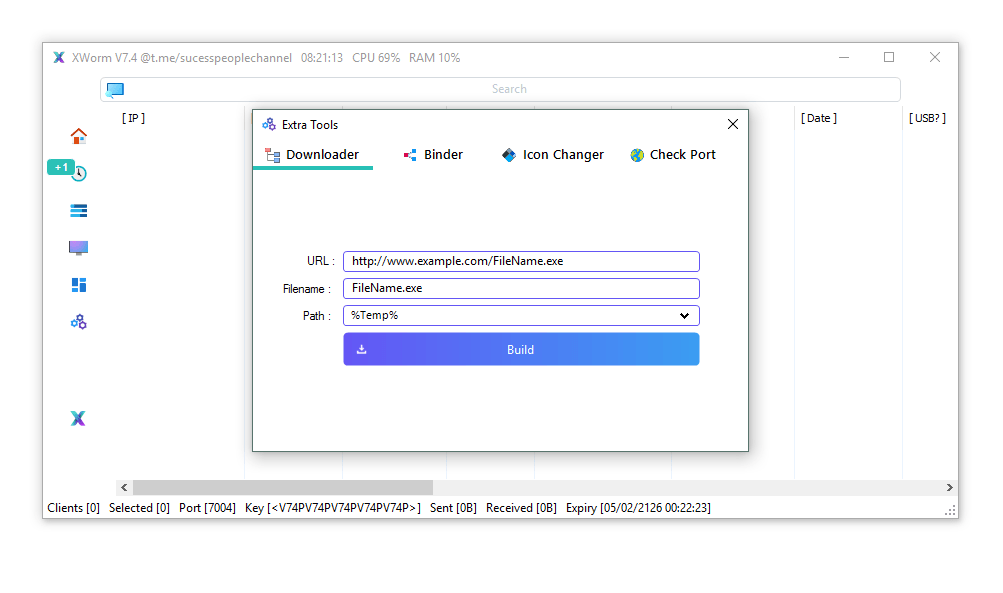Click the monitor icon in the sidebar
Image resolution: width=1003 pixels, height=593 pixels.
(x=78, y=247)
